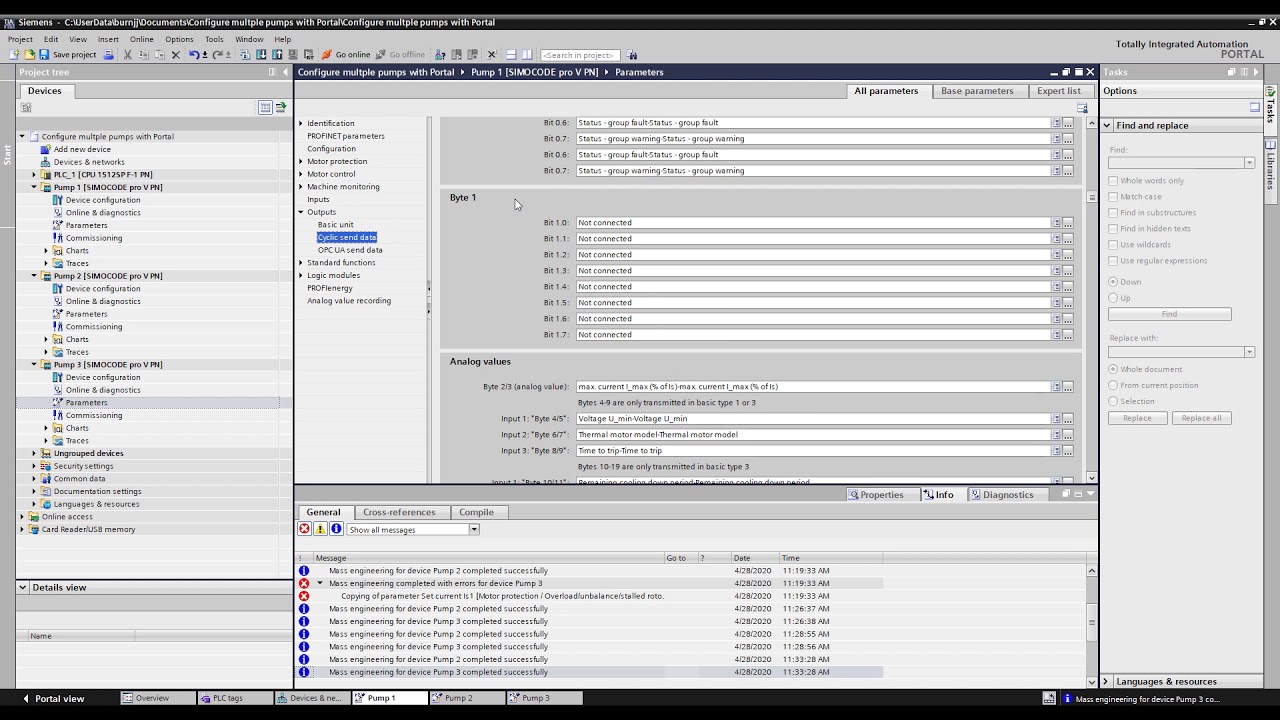Collapse the Project tree with the arrow icon
1280x720 pixels.
click(286, 72)
